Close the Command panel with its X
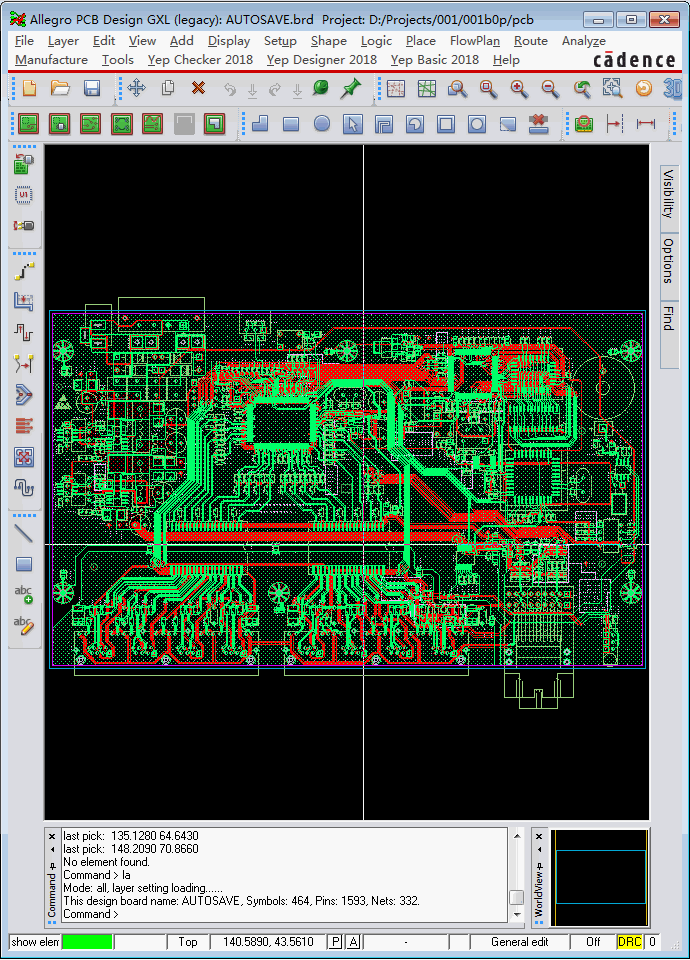This screenshot has width=690, height=960. pyautogui.click(x=52, y=836)
